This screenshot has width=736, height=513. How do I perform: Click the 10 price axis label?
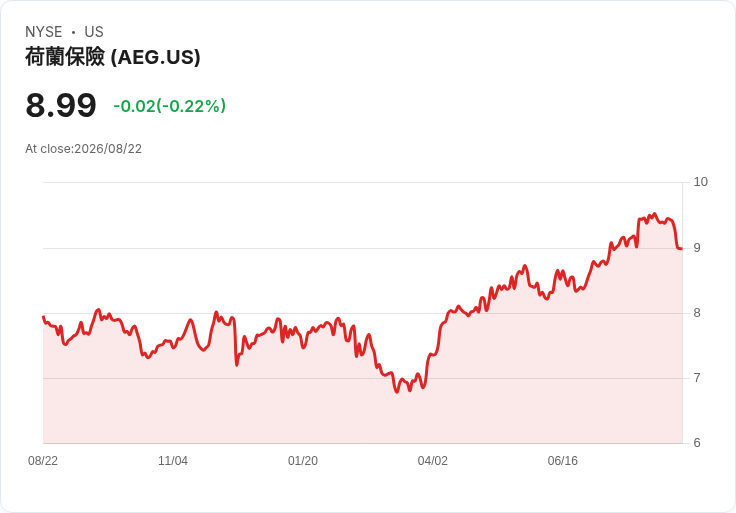(700, 182)
